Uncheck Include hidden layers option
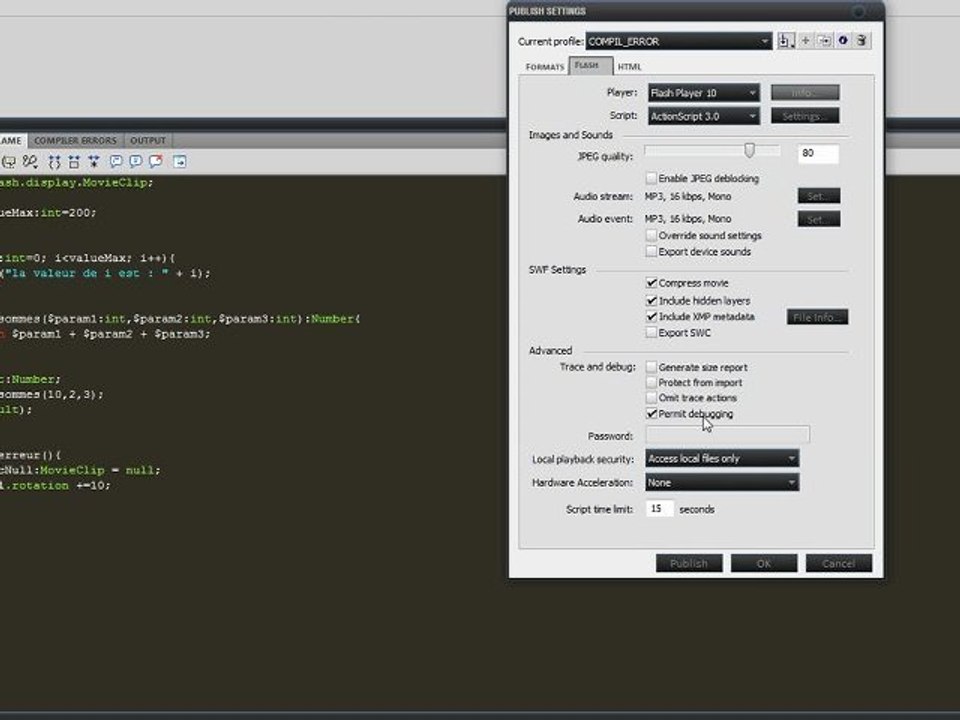 coord(651,301)
